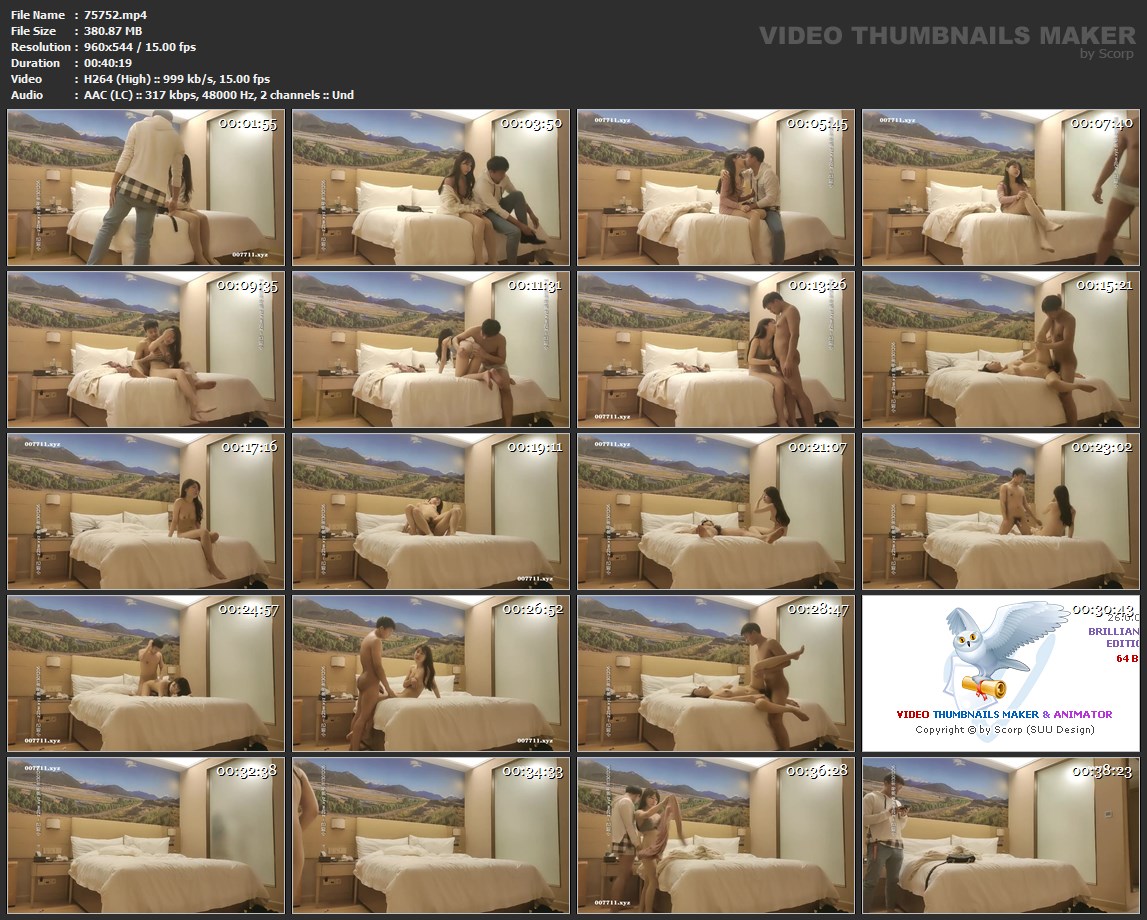Click the 00:38:23 timestamp marker
The width and height of the screenshot is (1147, 920).
pos(1102,771)
